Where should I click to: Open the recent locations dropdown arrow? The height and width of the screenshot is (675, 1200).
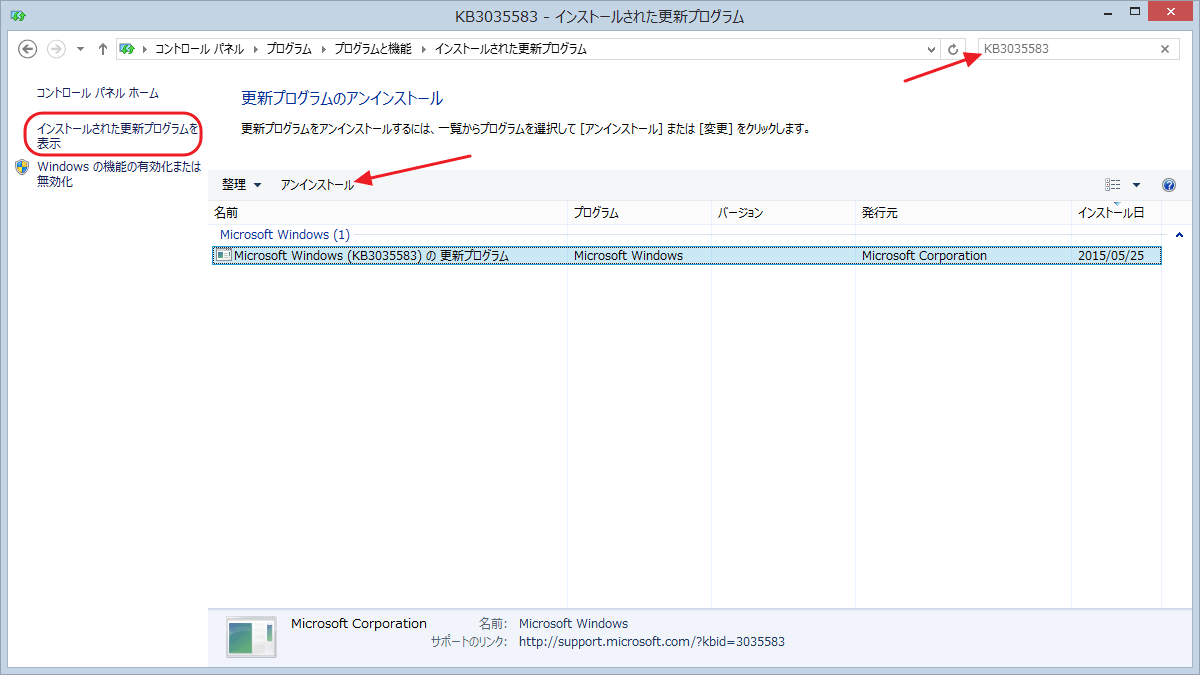pyautogui.click(x=80, y=49)
